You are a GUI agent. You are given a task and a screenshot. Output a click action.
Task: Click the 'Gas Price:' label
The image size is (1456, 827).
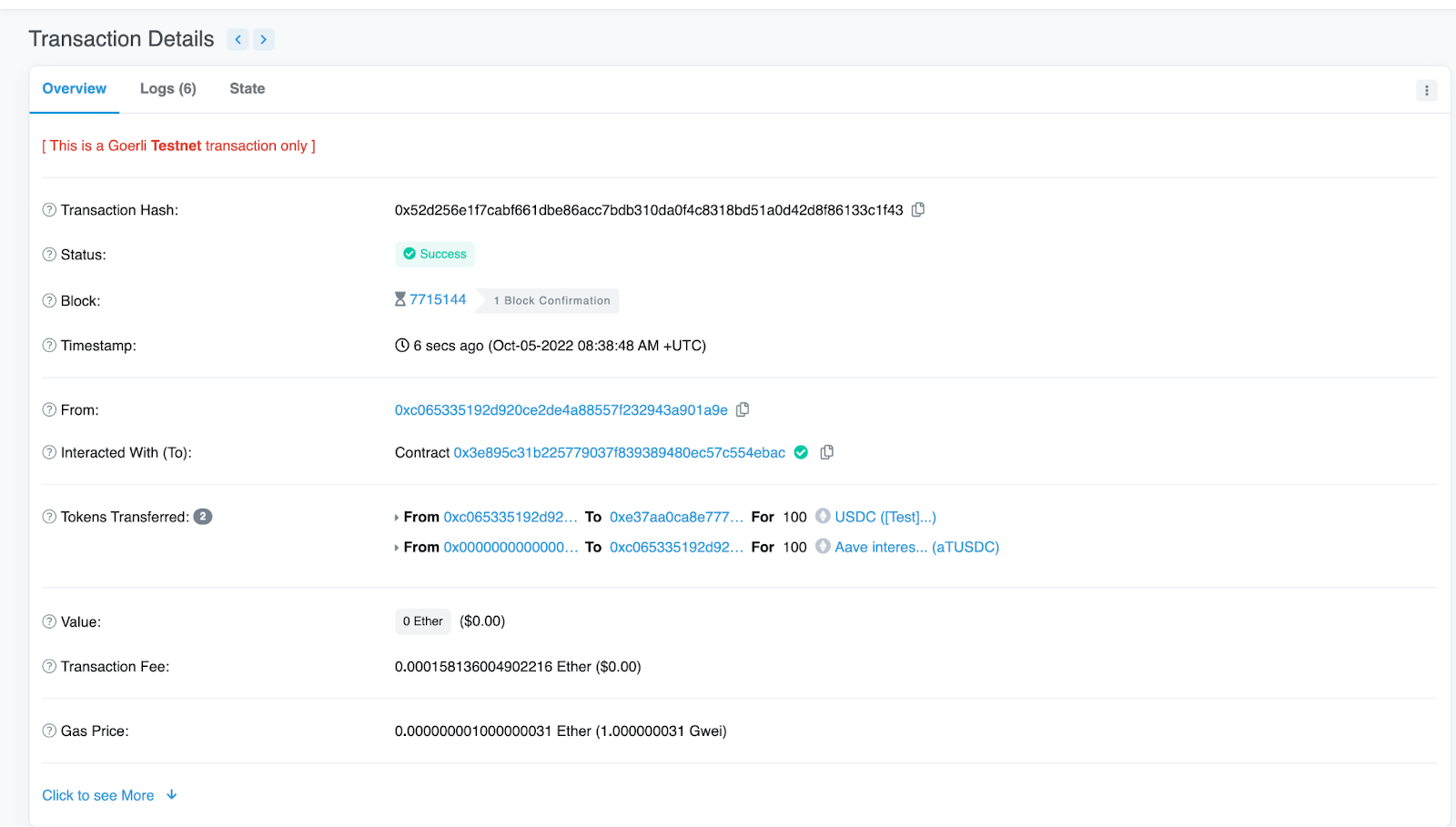pyautogui.click(x=95, y=731)
